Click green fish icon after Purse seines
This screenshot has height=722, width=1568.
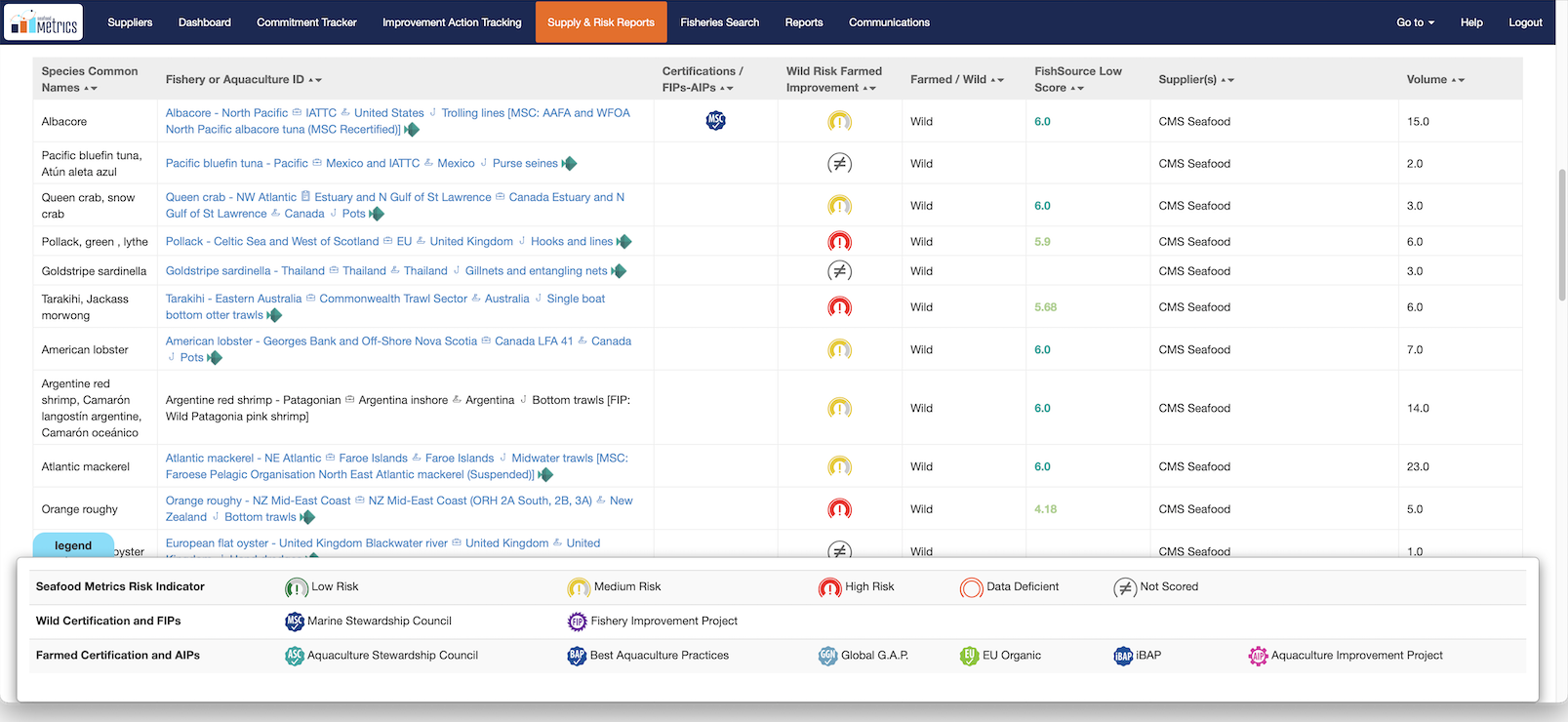(570, 164)
